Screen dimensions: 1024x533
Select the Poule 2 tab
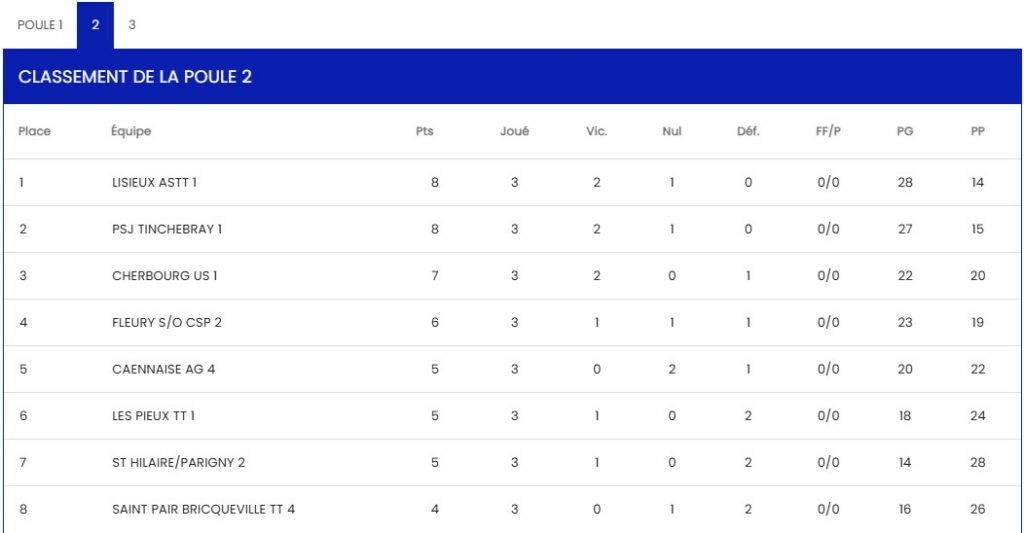coord(95,25)
